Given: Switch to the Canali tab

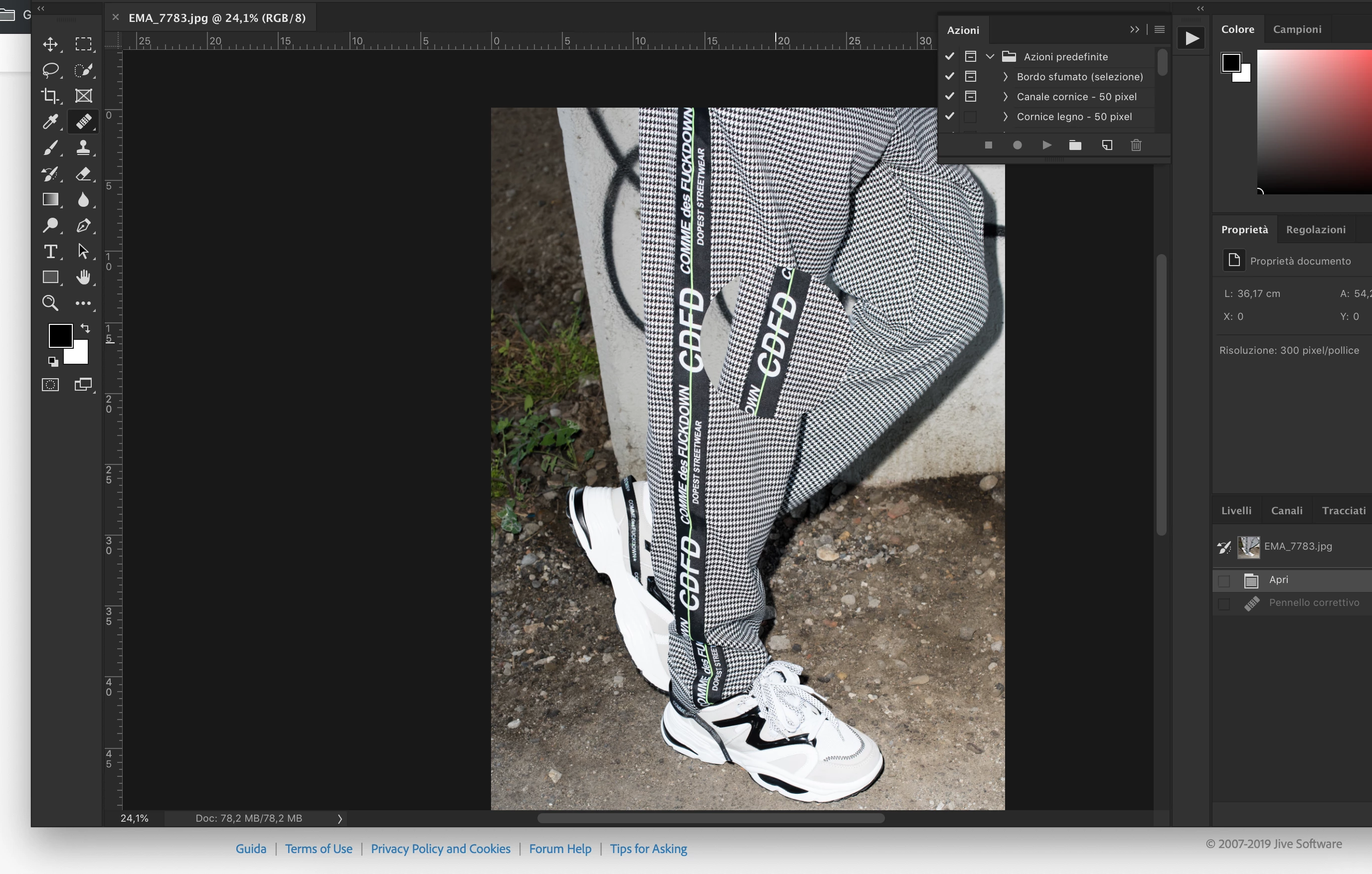Looking at the screenshot, I should [x=1287, y=511].
